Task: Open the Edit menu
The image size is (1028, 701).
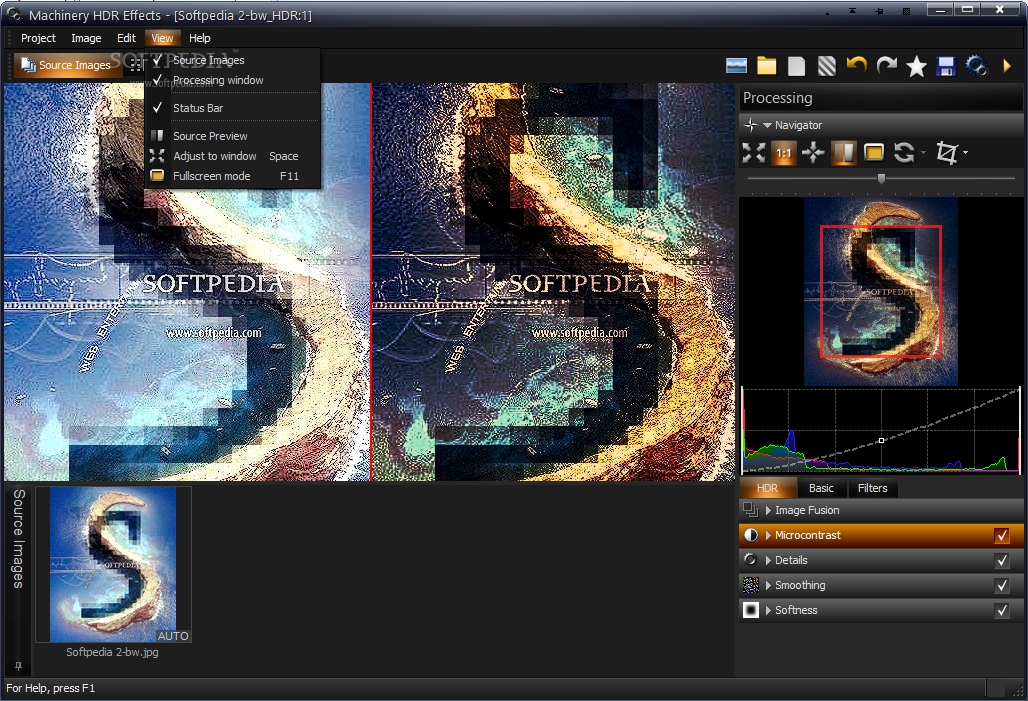Action: (x=126, y=38)
